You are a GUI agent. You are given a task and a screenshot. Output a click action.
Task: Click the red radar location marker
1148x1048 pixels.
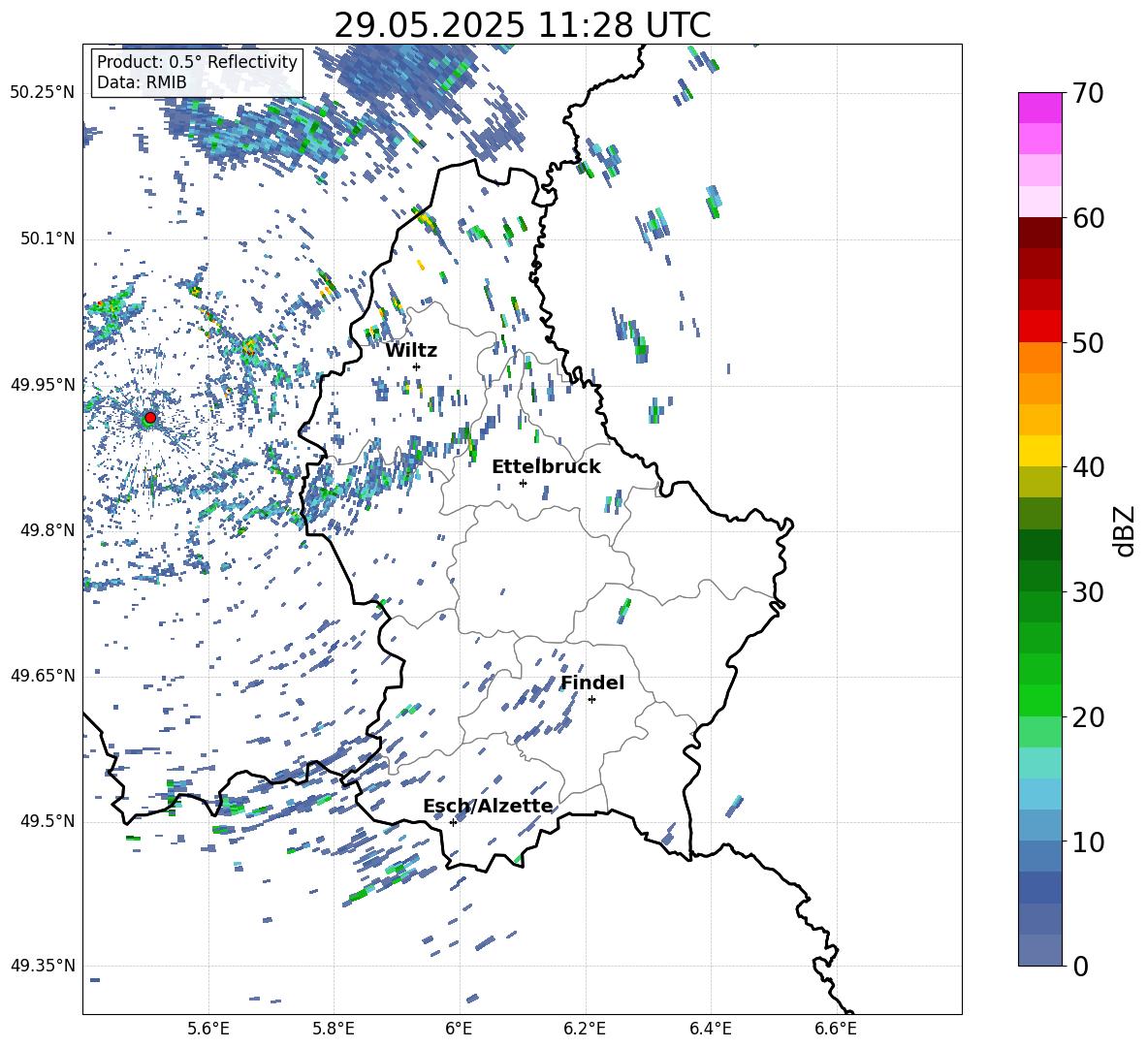pyautogui.click(x=150, y=418)
